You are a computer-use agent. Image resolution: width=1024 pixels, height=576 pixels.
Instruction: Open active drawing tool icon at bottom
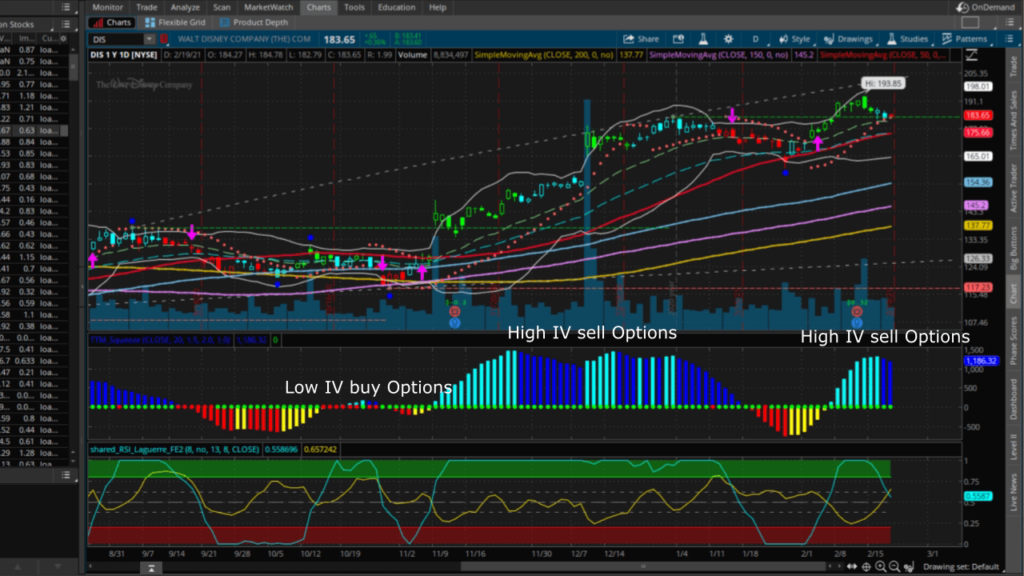[x=908, y=567]
